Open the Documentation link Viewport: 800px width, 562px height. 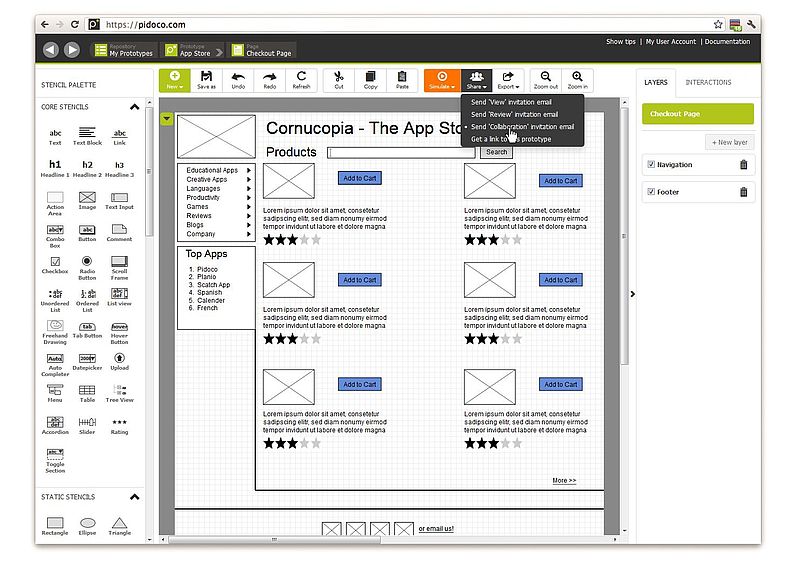[727, 42]
